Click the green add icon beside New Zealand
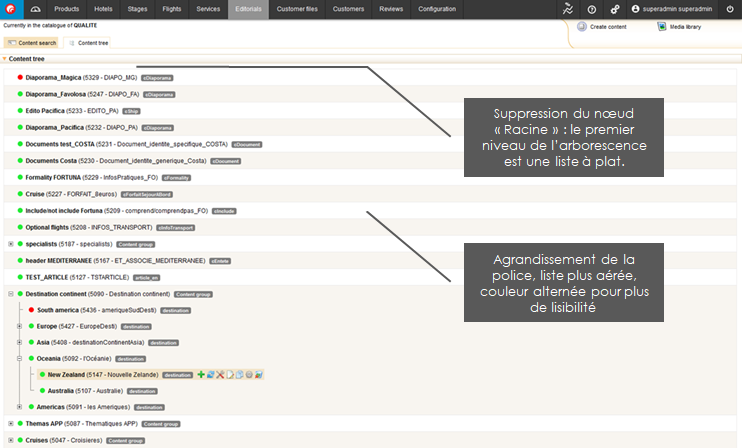Image resolution: width=742 pixels, height=448 pixels. tap(201, 374)
